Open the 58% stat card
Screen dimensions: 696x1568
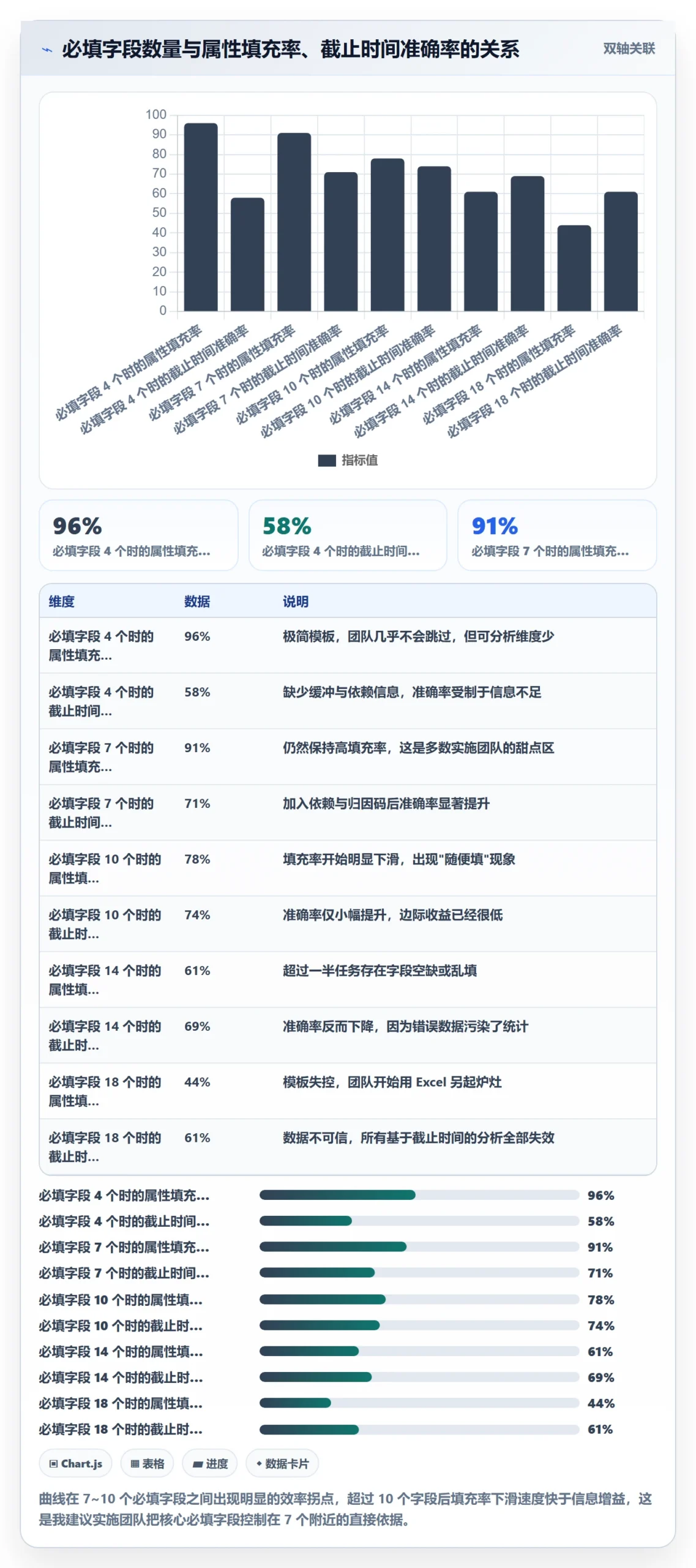tap(348, 535)
